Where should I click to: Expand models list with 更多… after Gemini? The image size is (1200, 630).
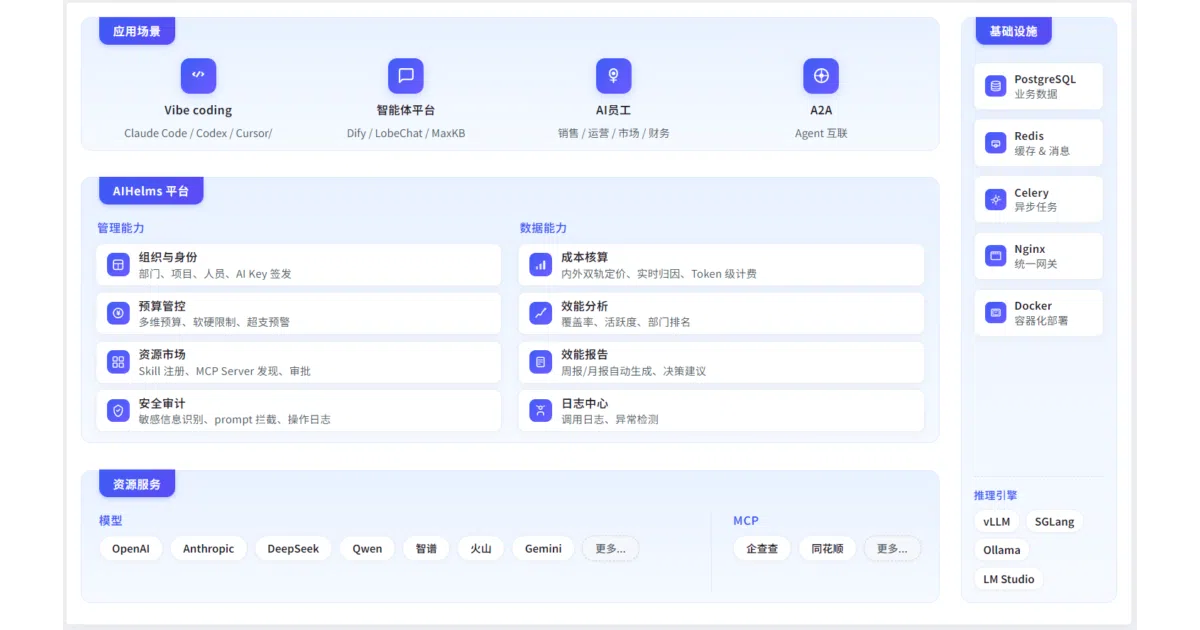pyautogui.click(x=610, y=548)
